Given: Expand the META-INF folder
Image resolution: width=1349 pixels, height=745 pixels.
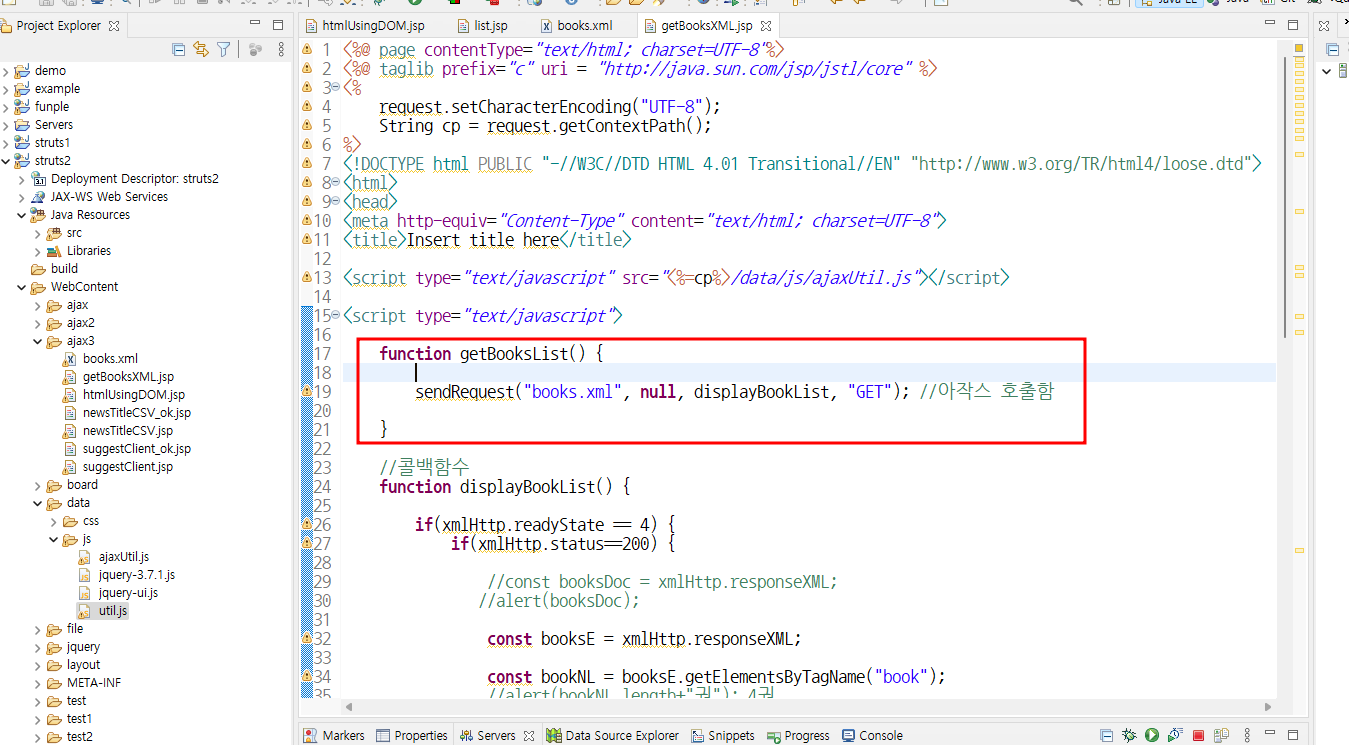Looking at the screenshot, I should (38, 683).
